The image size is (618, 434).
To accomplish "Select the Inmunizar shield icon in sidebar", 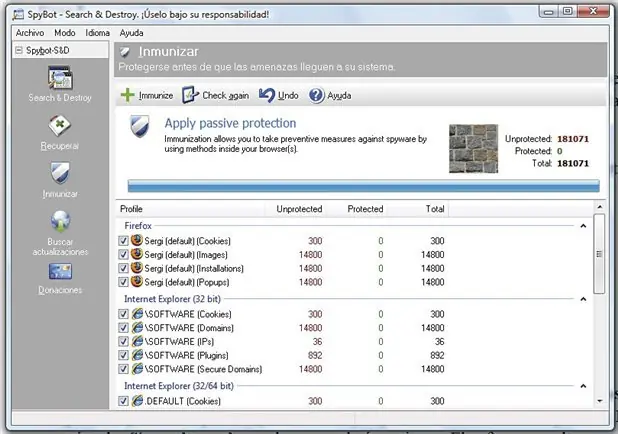I will 60,172.
